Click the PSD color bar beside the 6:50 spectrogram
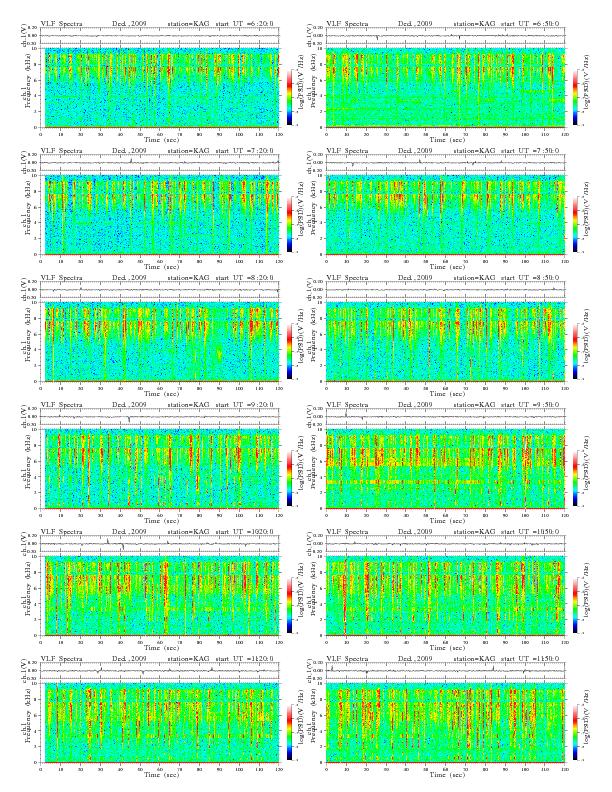This screenshot has width=612, height=792. click(576, 97)
